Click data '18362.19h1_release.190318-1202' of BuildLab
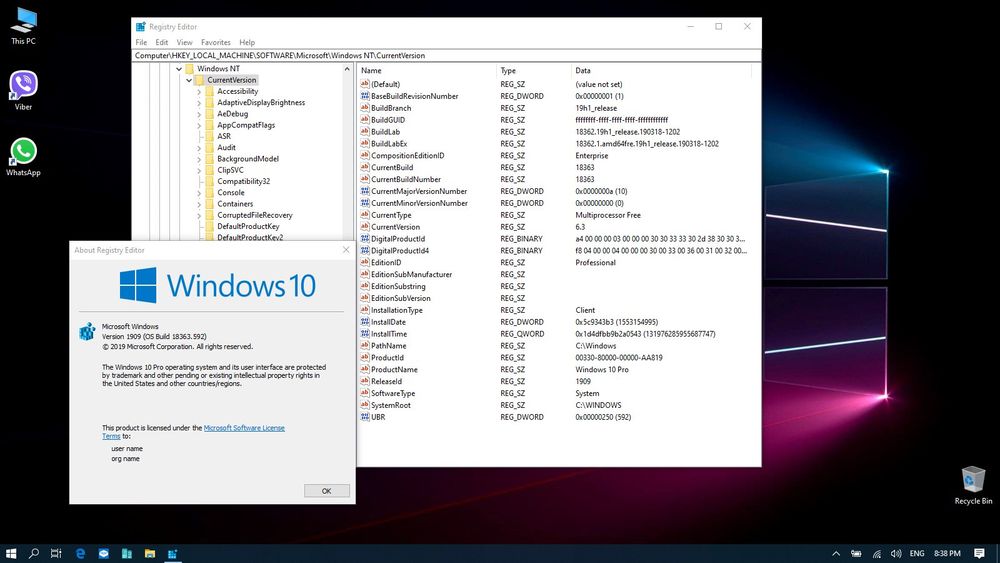Image resolution: width=1000 pixels, height=563 pixels. [628, 132]
